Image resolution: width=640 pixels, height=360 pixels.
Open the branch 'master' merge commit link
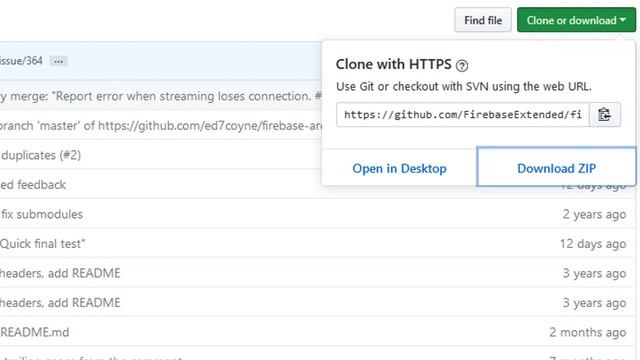pos(161,126)
